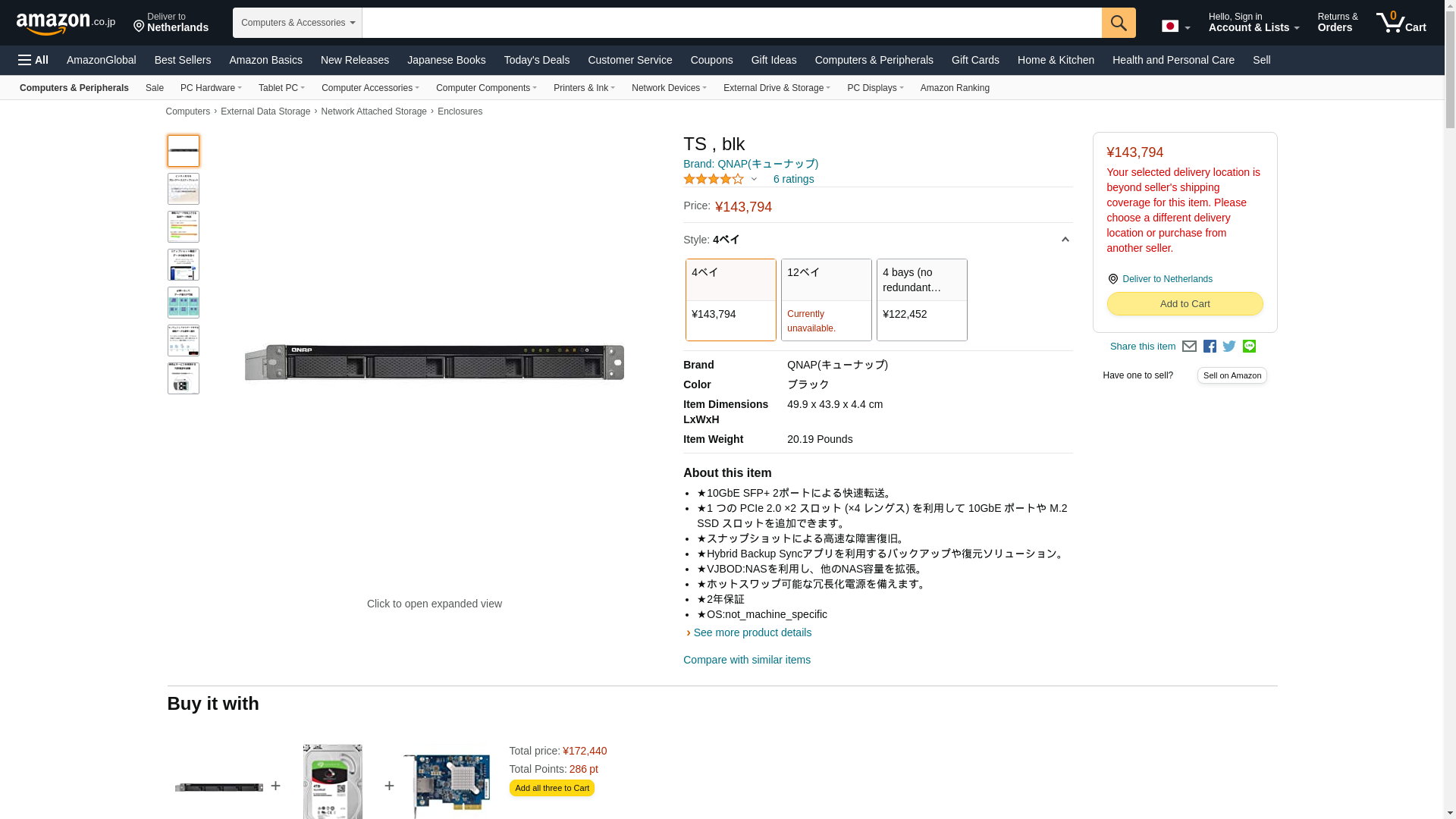Open See more product details link
This screenshot has height=819, width=1456.
[x=752, y=632]
